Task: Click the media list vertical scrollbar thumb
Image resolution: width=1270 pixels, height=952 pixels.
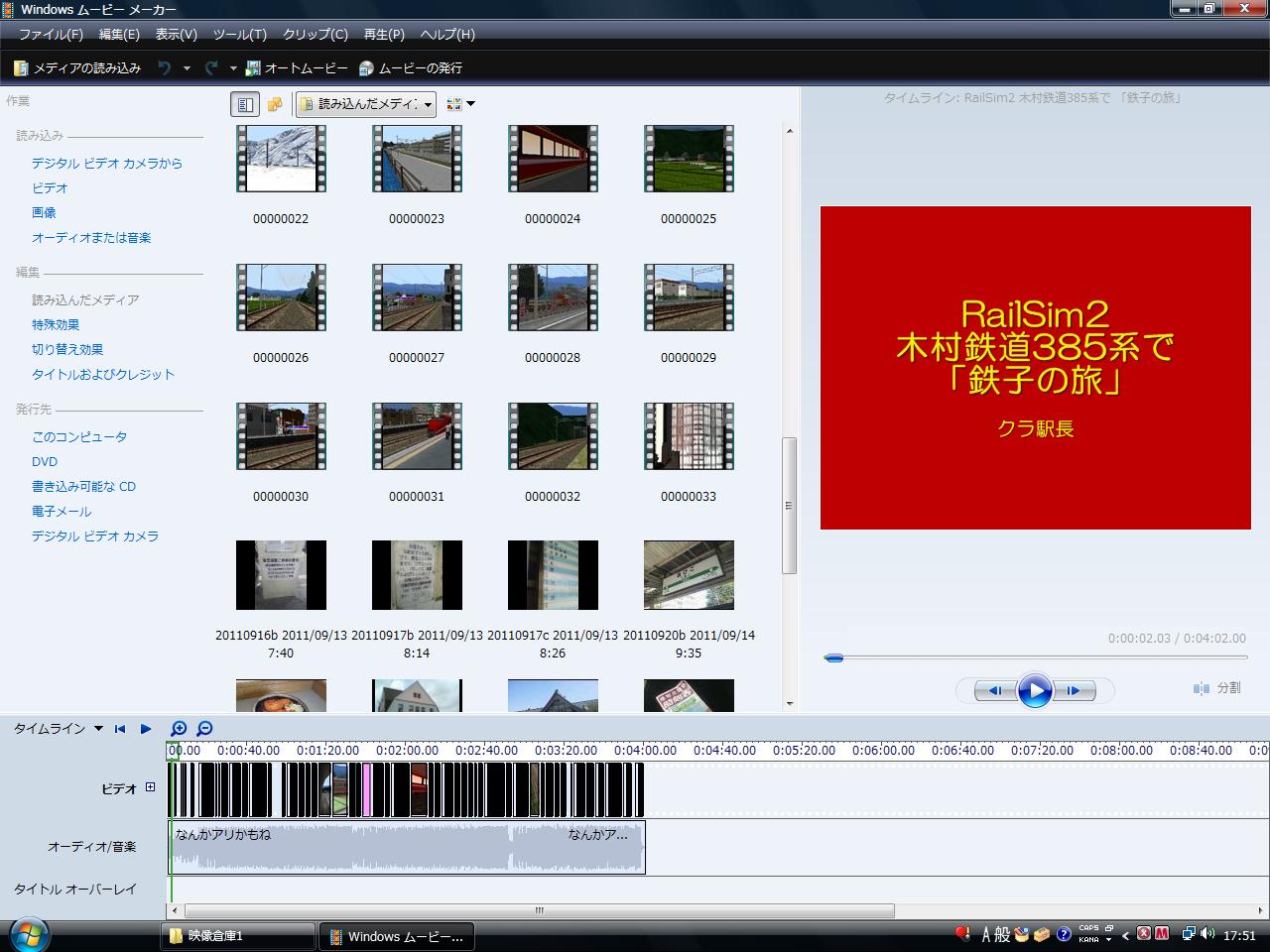Action: [790, 506]
